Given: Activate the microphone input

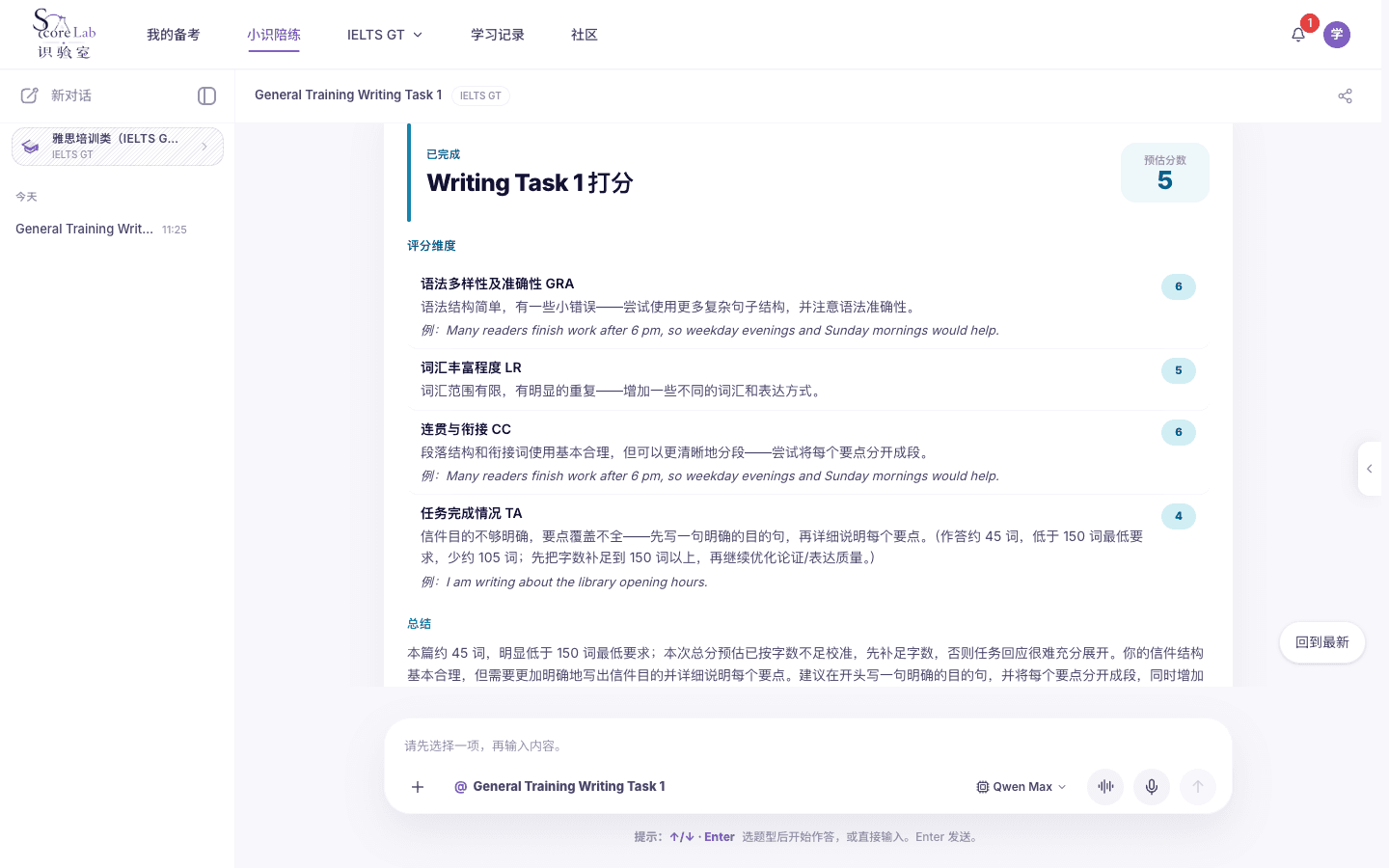Looking at the screenshot, I should [x=1152, y=787].
